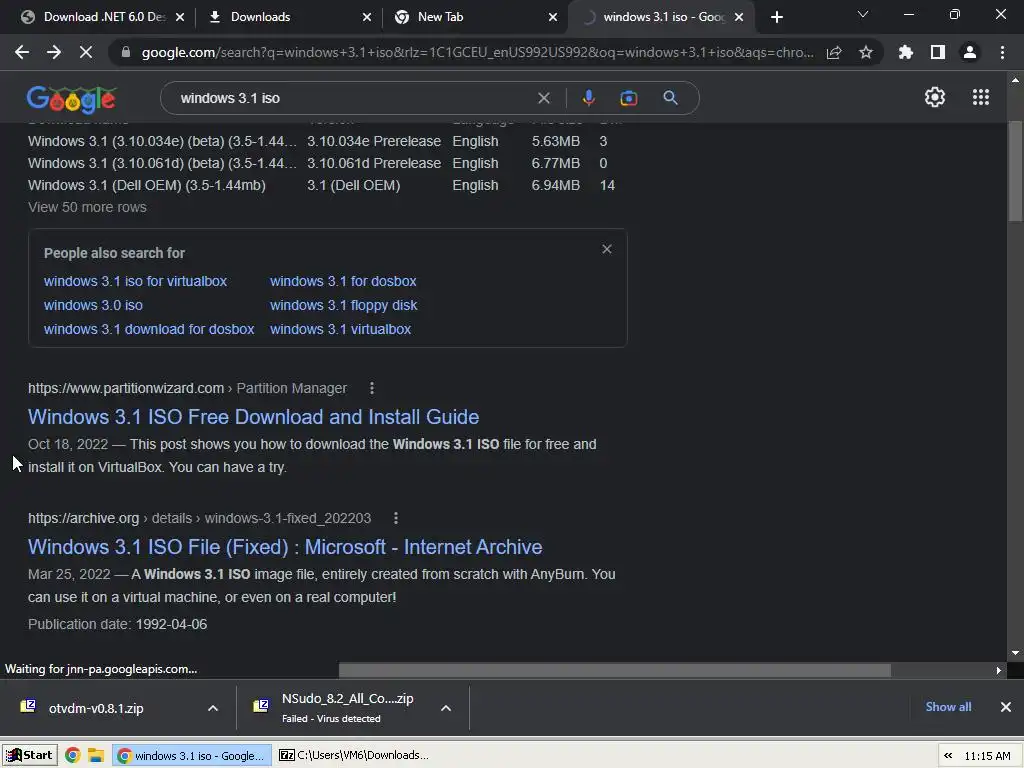The height and width of the screenshot is (768, 1024).
Task: Open windows 3.1 for dosbox suggestion
Action: (343, 281)
